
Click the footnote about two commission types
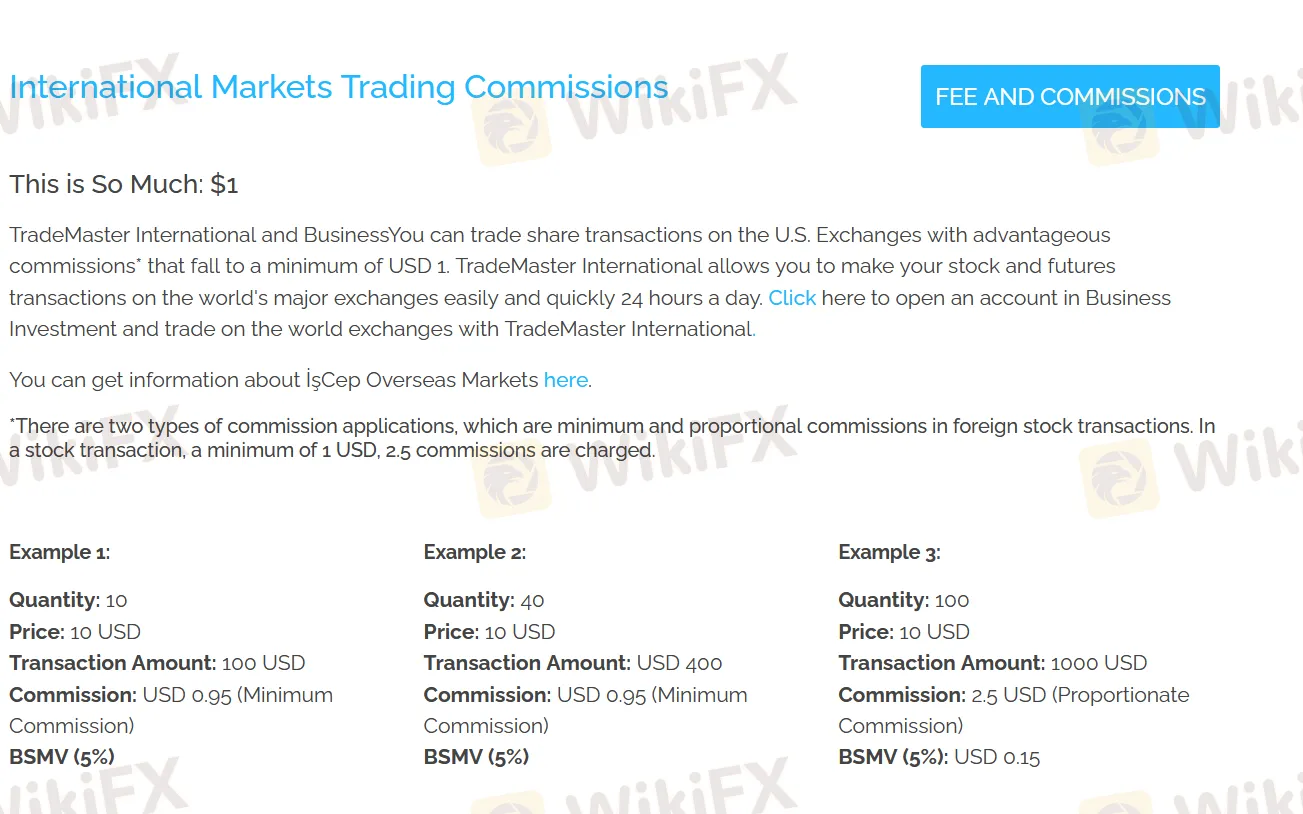(612, 438)
